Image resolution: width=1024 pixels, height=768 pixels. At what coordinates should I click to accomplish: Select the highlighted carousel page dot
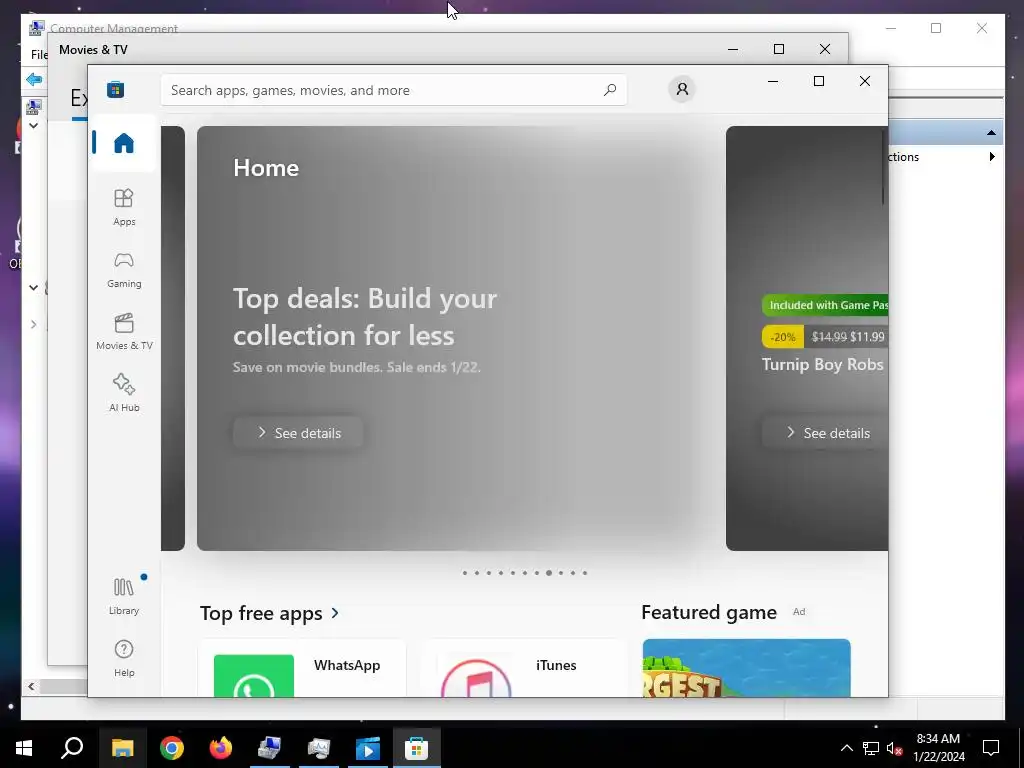(x=549, y=573)
